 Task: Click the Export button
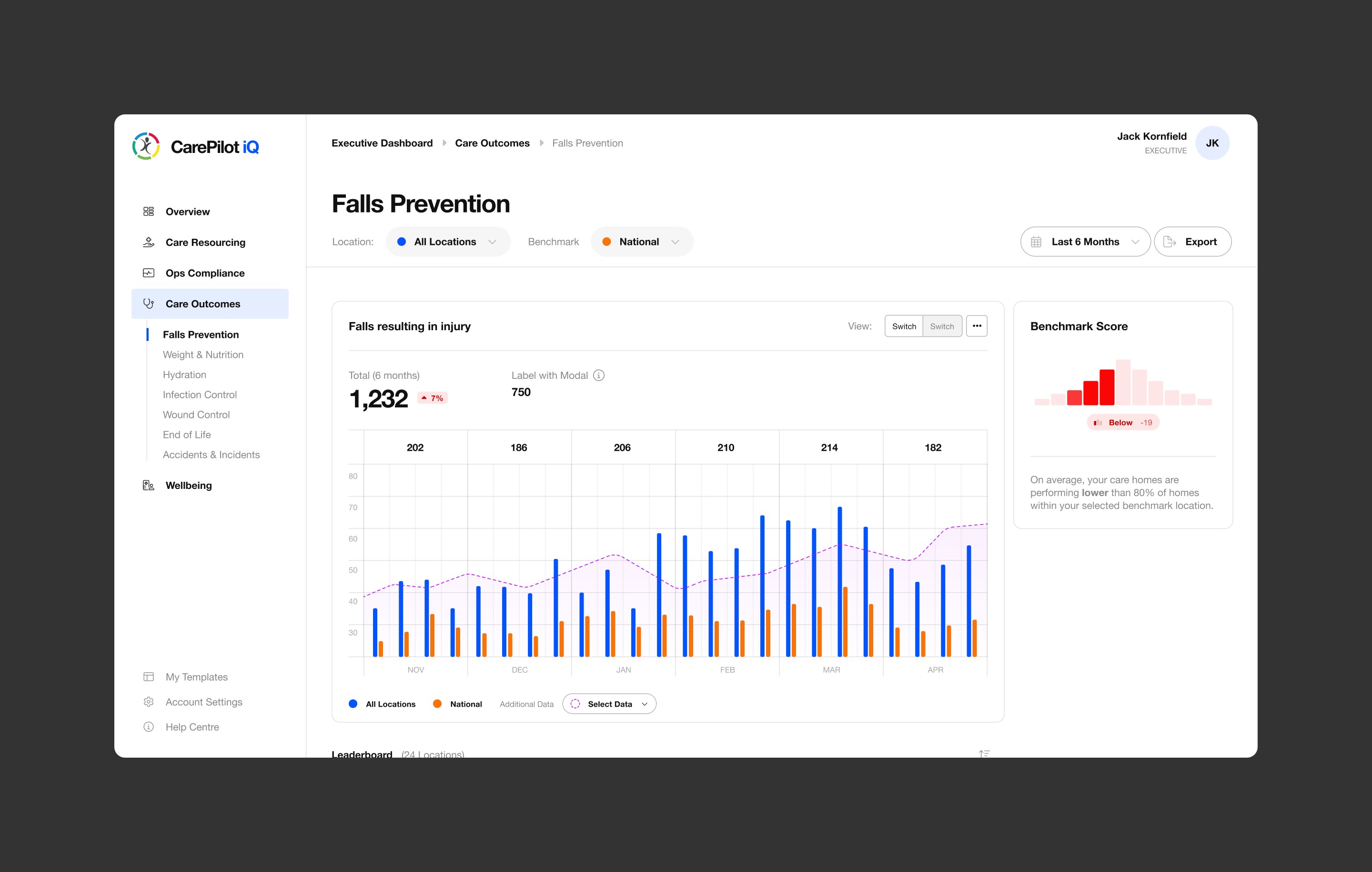(x=1192, y=242)
